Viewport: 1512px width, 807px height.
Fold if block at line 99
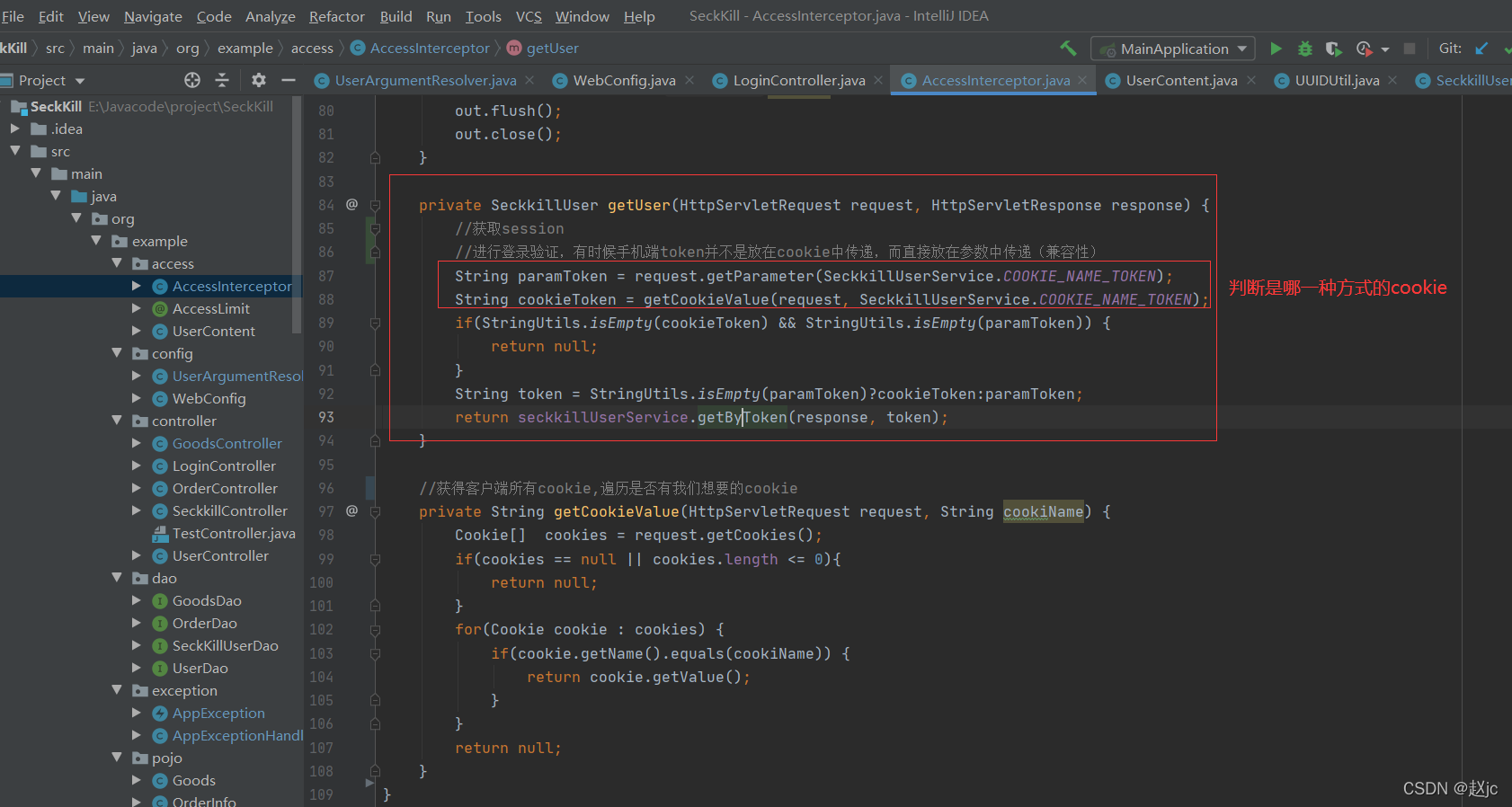point(375,559)
